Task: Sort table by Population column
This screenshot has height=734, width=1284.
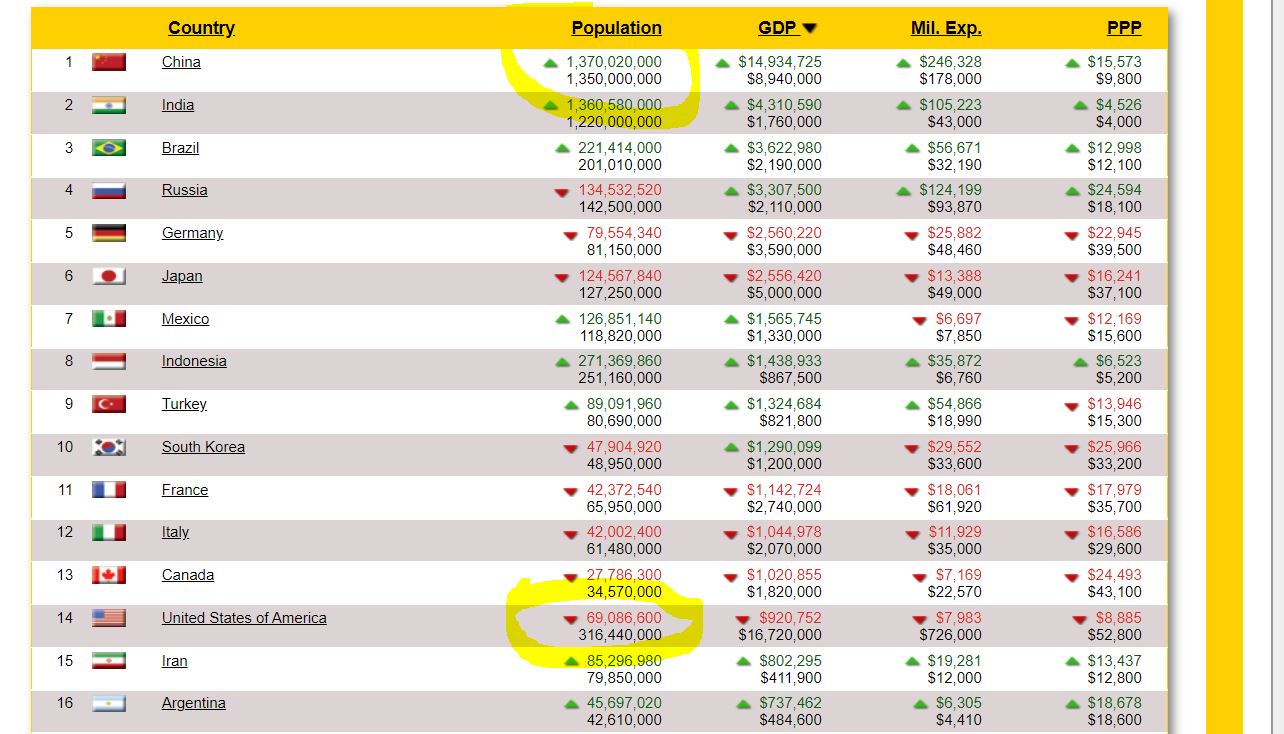Action: (616, 28)
